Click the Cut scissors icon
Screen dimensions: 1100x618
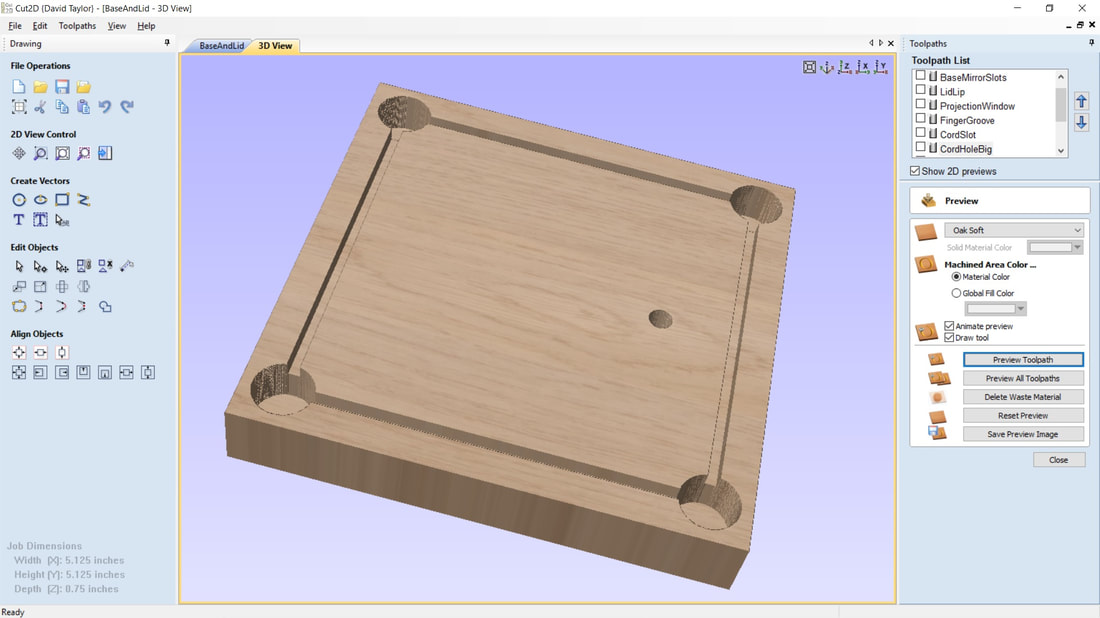40,107
